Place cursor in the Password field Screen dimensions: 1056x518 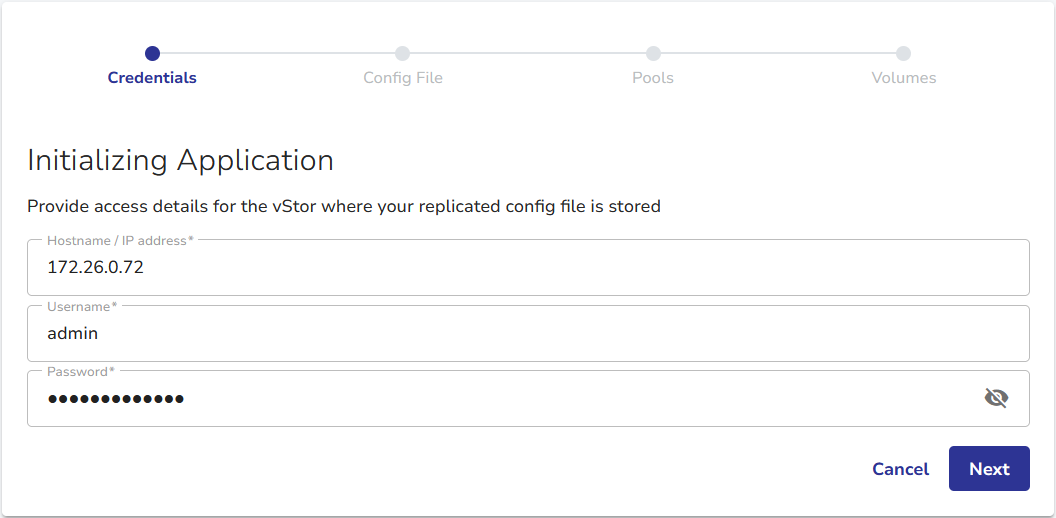(500, 399)
